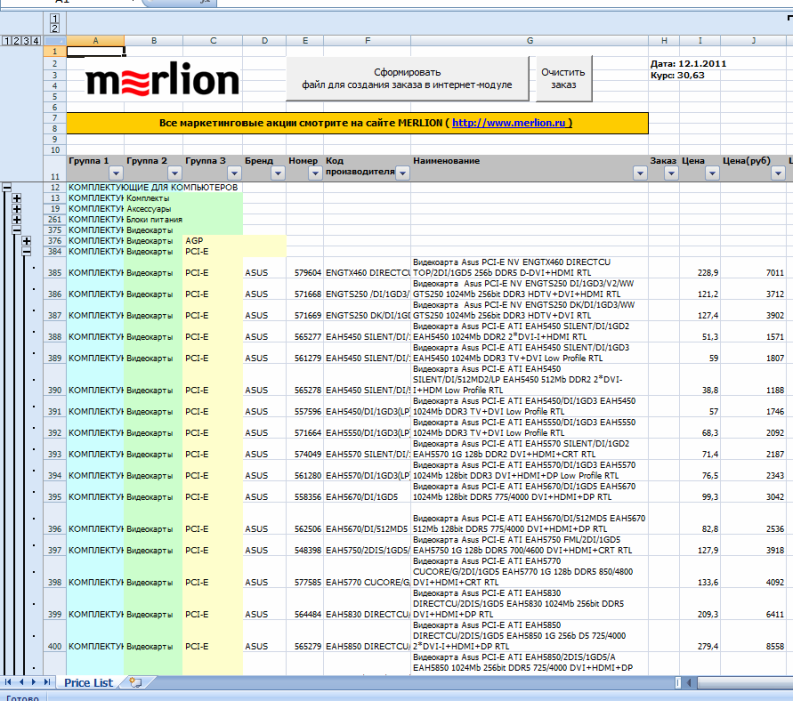Collapse the Видеокарты group at row 375
Image resolution: width=793 pixels, height=701 pixels.
click(x=17, y=230)
